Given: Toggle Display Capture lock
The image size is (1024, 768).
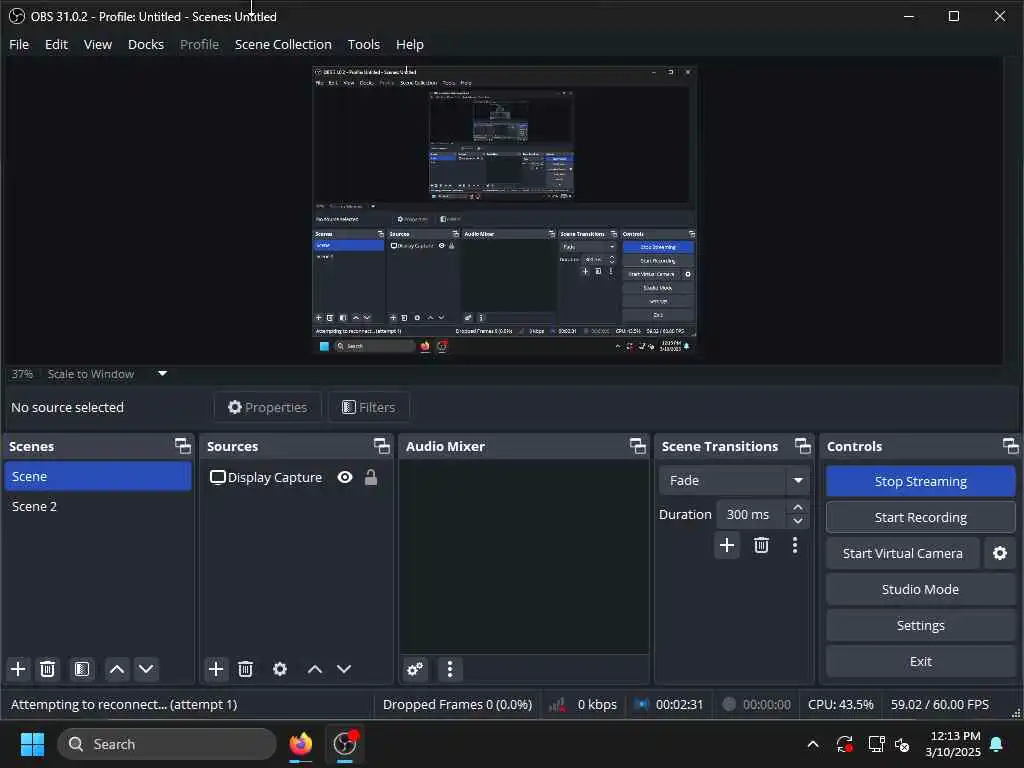Looking at the screenshot, I should pos(371,477).
